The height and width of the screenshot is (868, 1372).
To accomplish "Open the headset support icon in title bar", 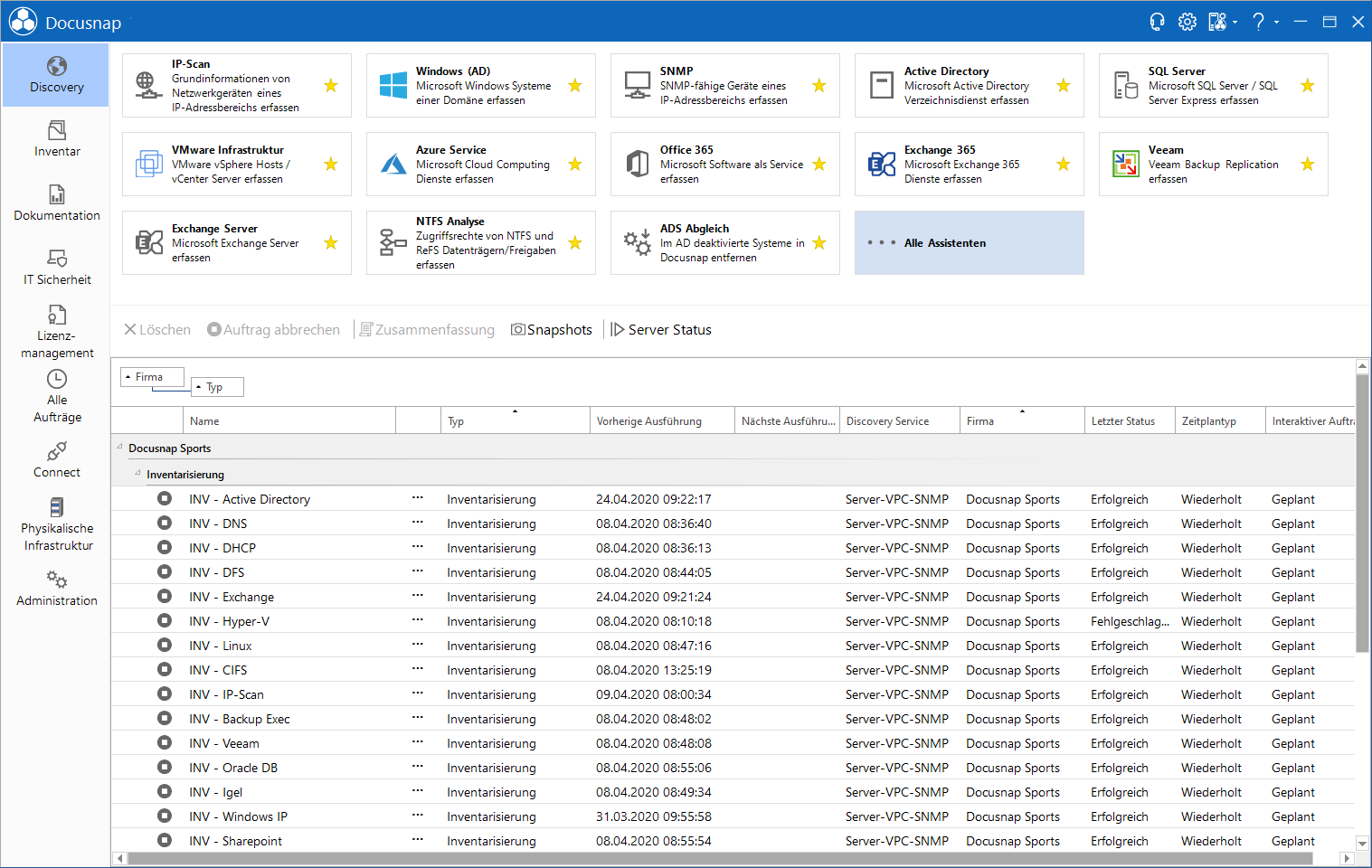I will click(x=1157, y=22).
